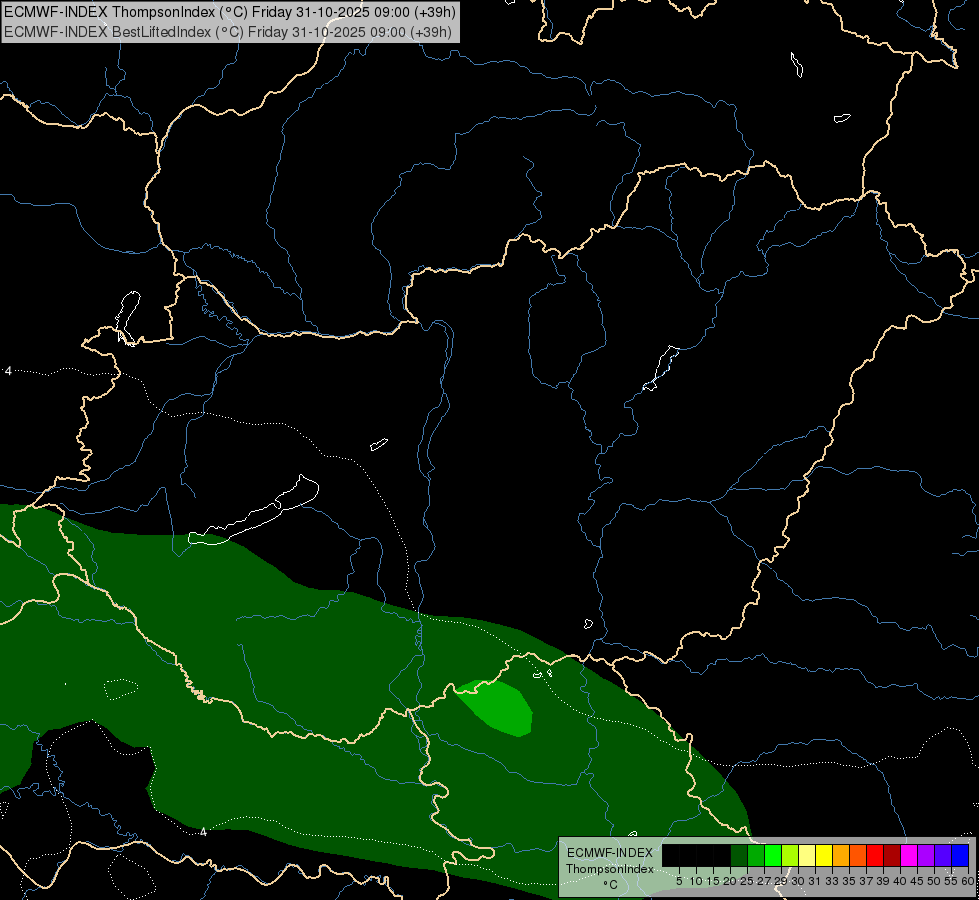979x900 pixels.
Task: Click the orange 33-35 legend swatch
Action: [x=841, y=855]
